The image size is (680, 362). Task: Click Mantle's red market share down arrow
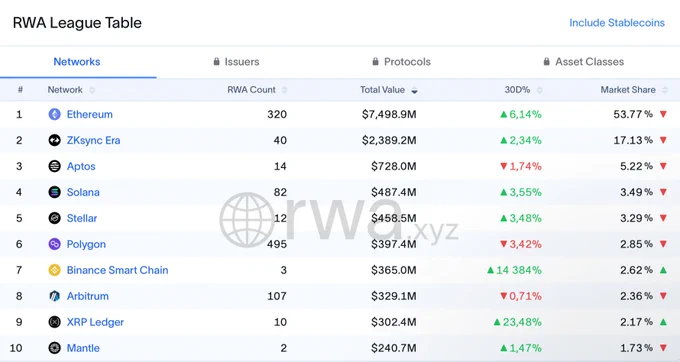[x=663, y=348]
